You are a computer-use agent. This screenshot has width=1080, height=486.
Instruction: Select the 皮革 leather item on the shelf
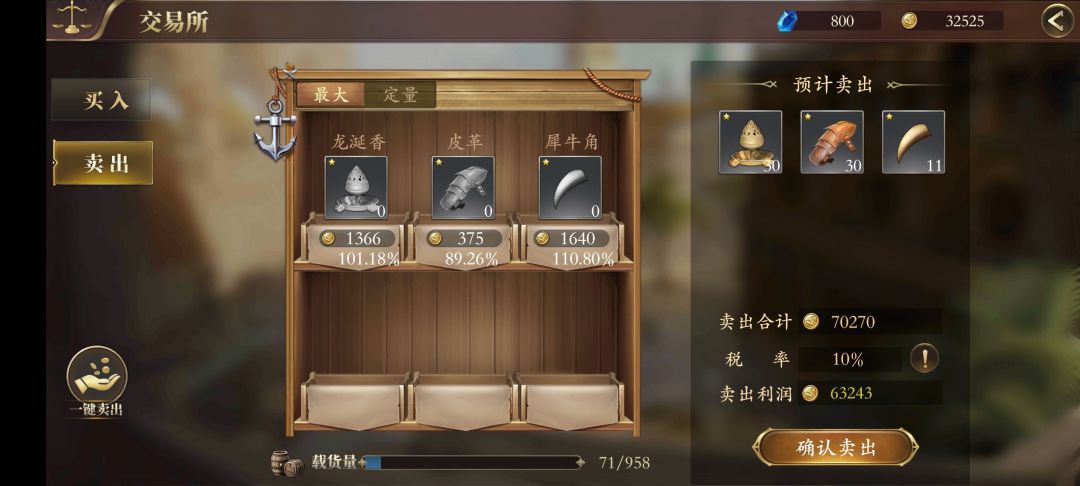pyautogui.click(x=463, y=187)
